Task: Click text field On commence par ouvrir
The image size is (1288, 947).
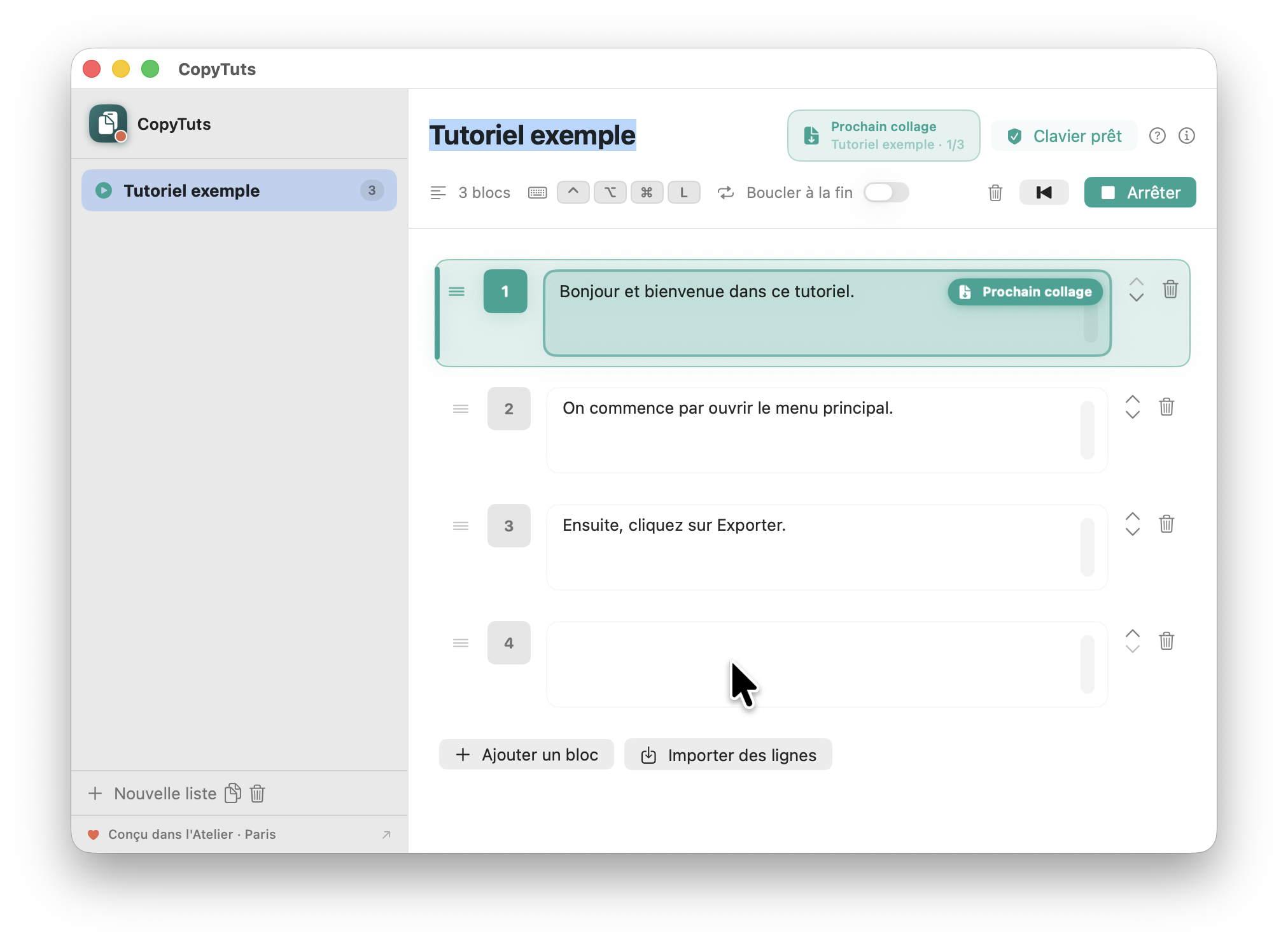Action: point(827,430)
